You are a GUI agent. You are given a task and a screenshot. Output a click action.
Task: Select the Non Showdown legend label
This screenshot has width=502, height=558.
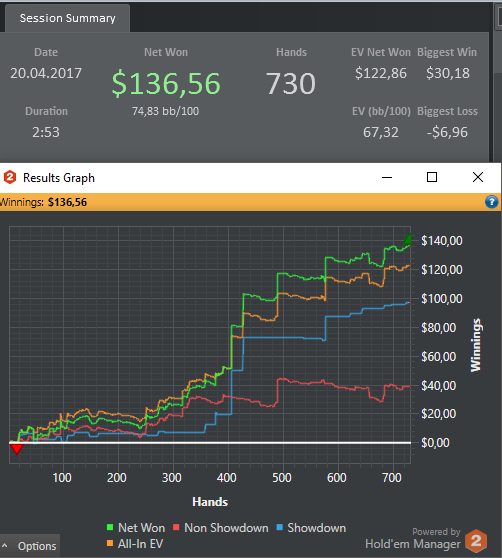click(226, 528)
